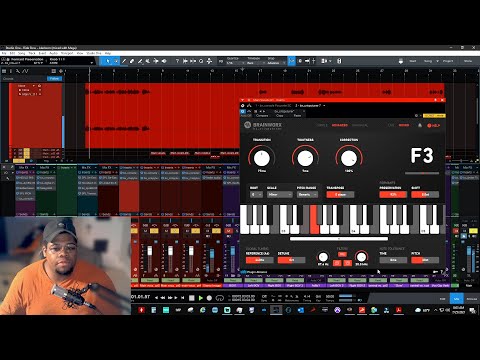Click the Formant Shift slider
The height and width of the screenshot is (360, 480).
point(425,194)
